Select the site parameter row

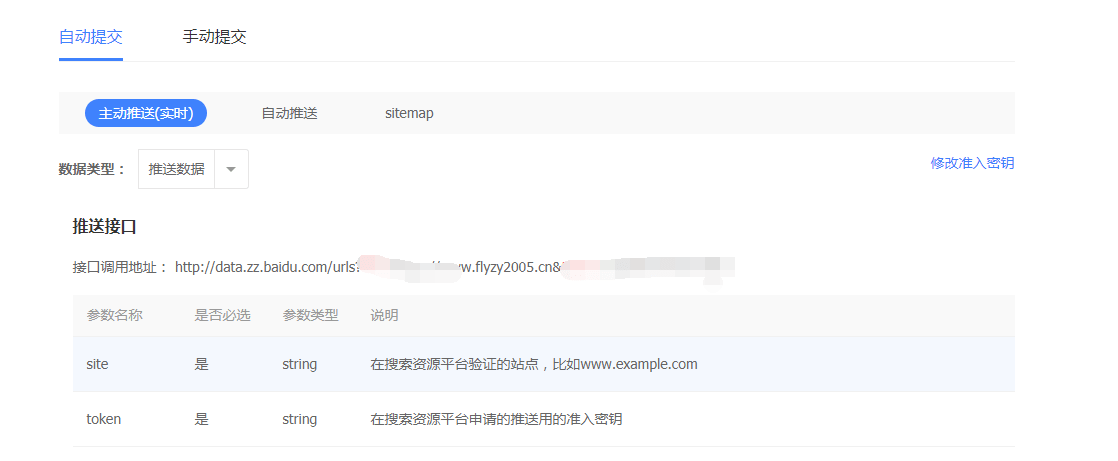pos(543,364)
